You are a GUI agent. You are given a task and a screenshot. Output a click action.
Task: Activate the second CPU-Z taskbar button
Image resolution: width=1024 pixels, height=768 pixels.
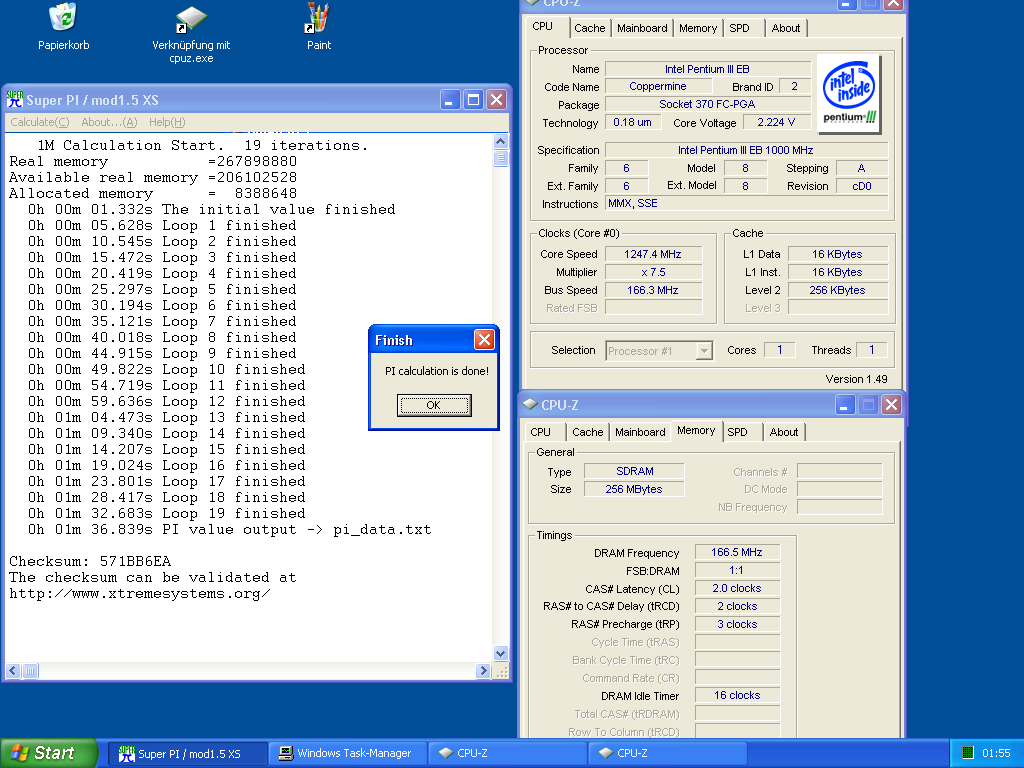click(667, 754)
